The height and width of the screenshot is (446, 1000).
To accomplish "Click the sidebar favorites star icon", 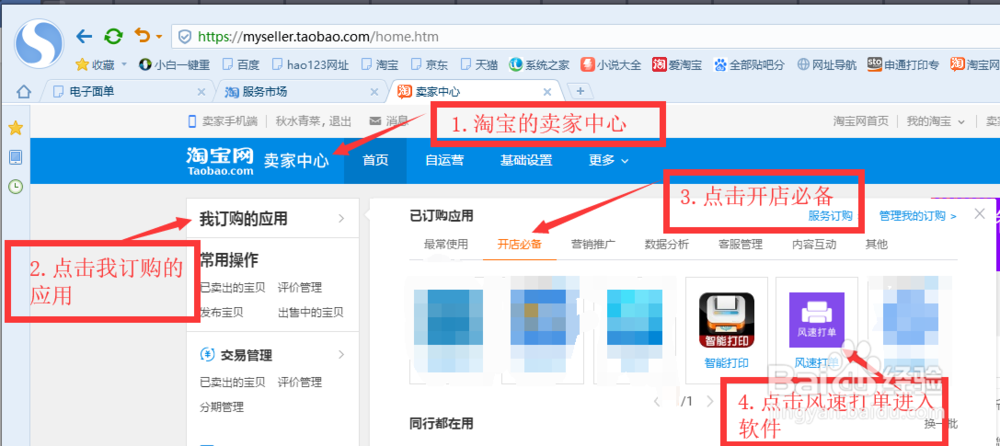I will pos(15,128).
